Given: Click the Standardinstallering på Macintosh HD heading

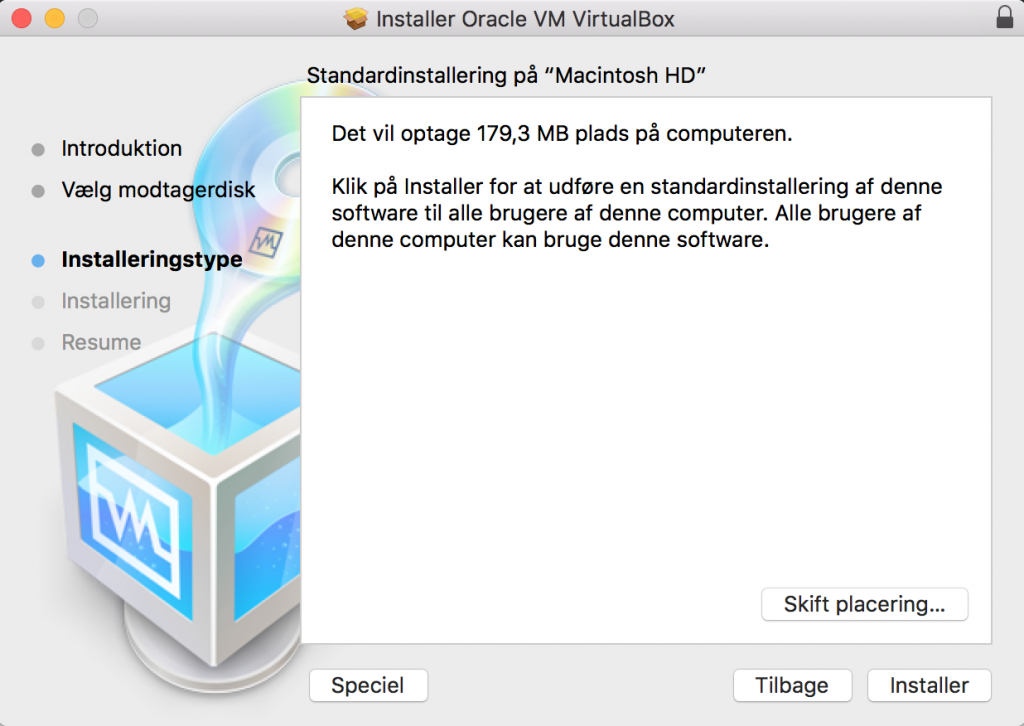Looking at the screenshot, I should coord(506,76).
